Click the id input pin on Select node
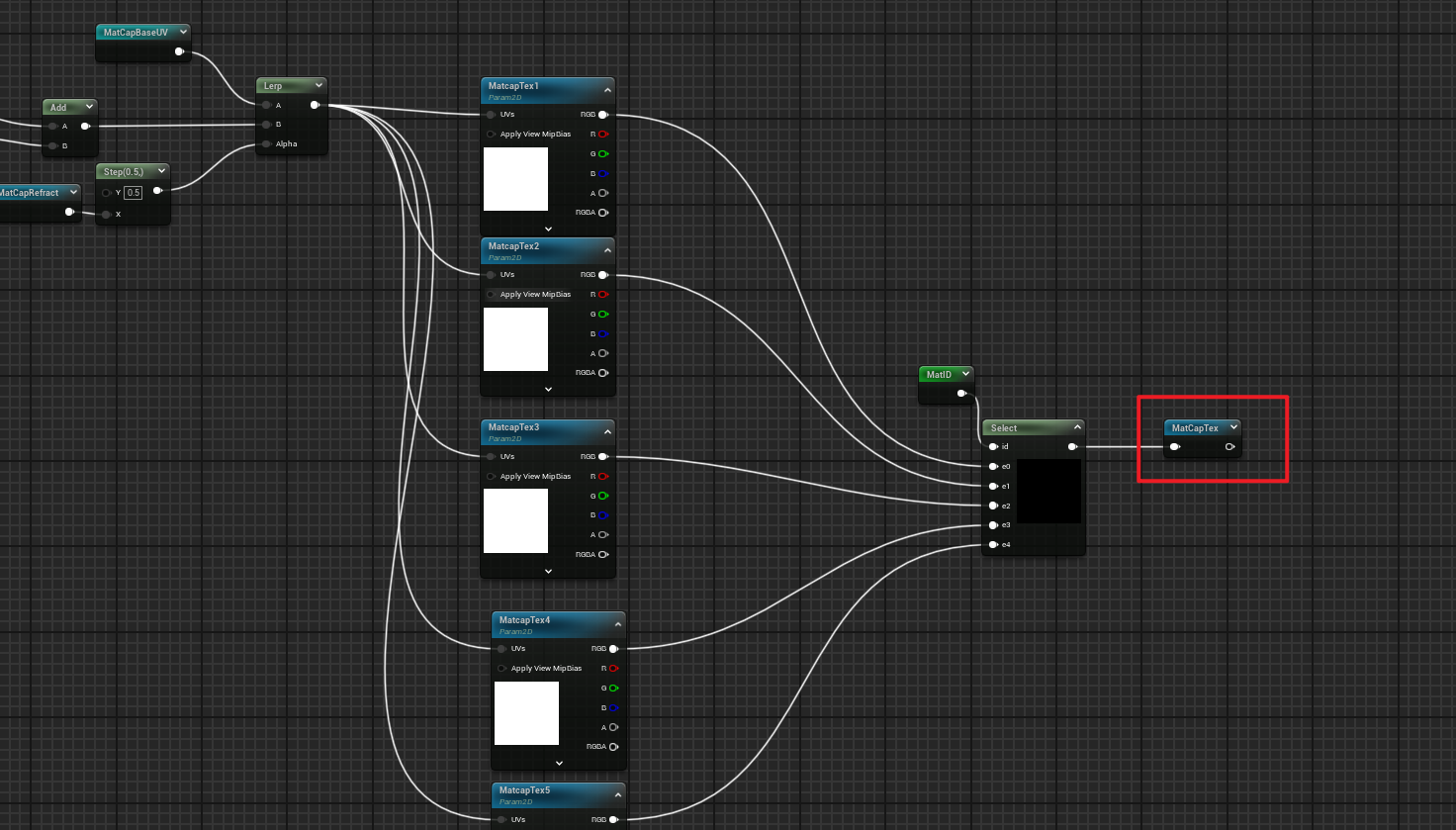 click(x=993, y=447)
